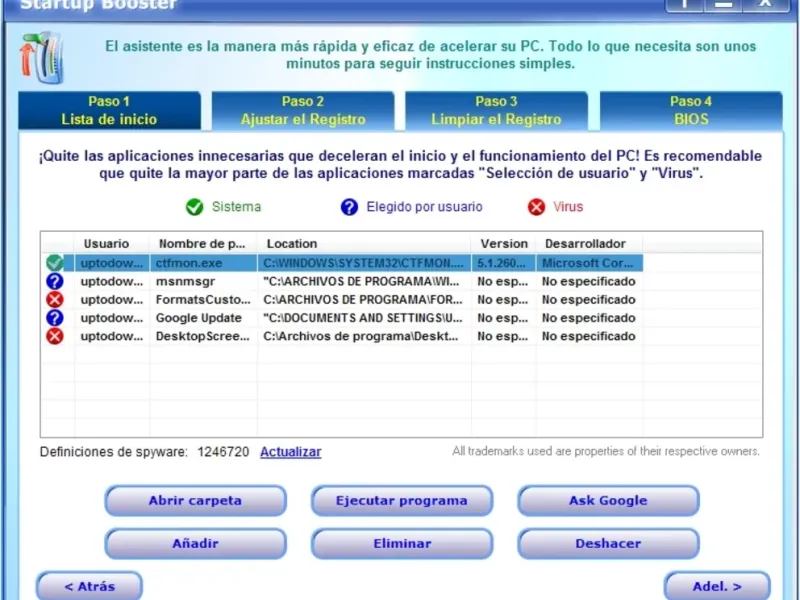Select the ctfmon.exe entry name

(x=189, y=263)
